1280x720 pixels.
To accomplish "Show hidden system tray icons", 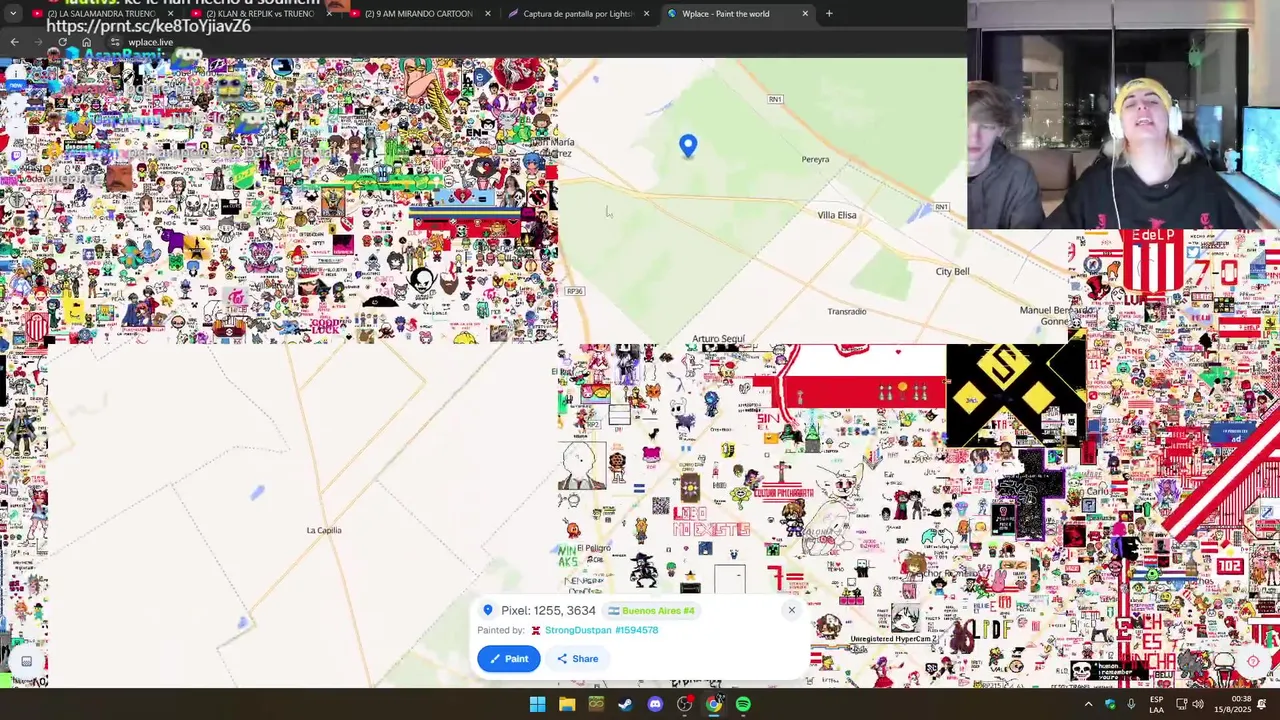I will click(x=1088, y=704).
